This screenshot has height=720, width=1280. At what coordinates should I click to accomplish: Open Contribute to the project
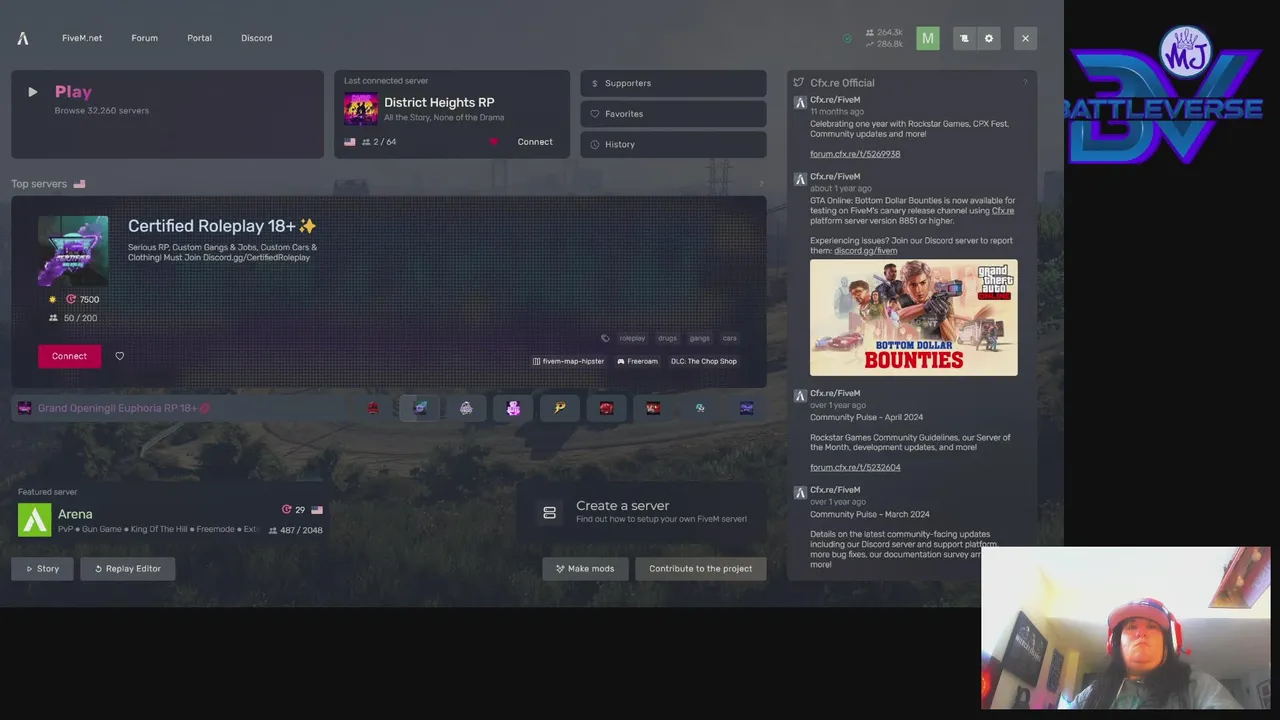tap(700, 568)
